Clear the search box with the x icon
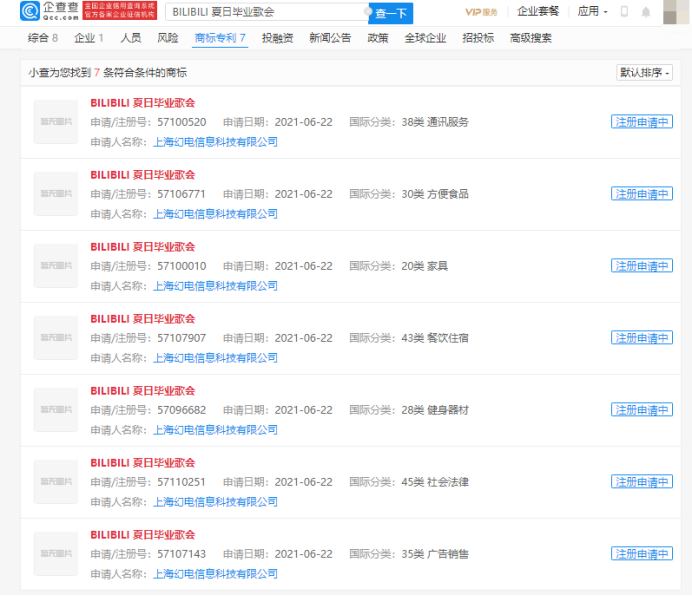The image size is (692, 596). pyautogui.click(x=368, y=11)
